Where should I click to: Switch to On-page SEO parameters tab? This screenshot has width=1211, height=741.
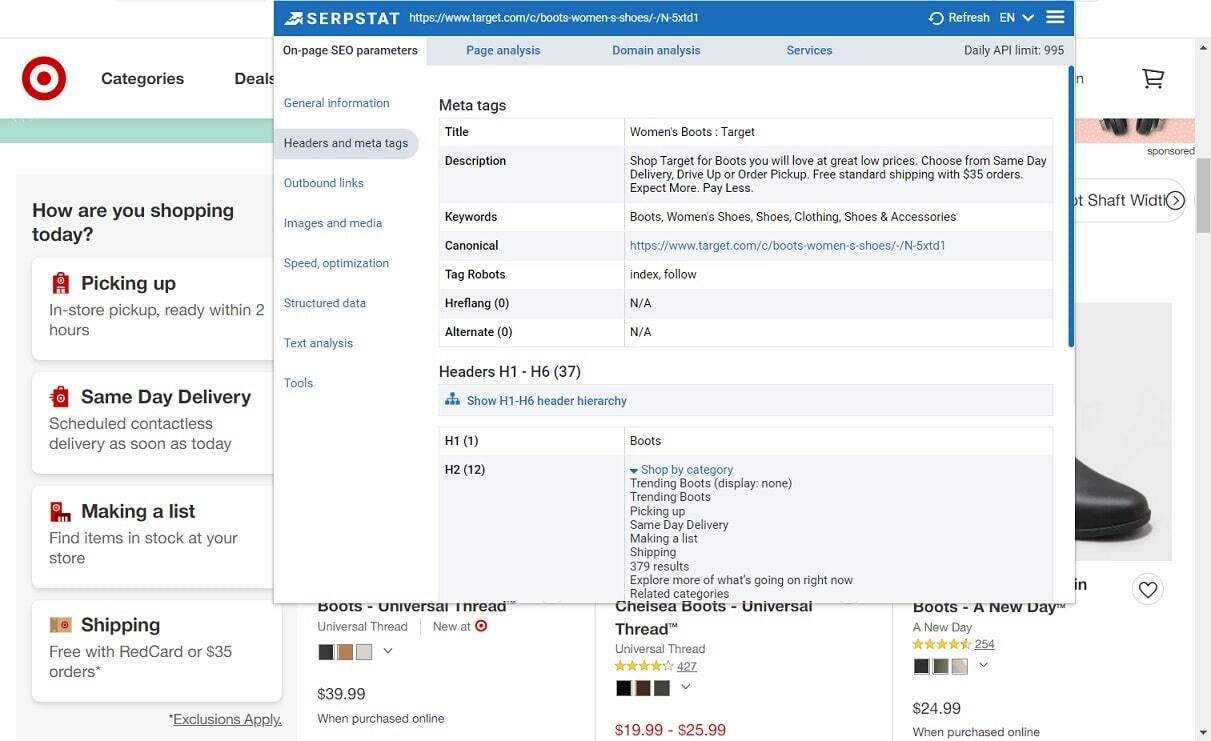pos(350,50)
